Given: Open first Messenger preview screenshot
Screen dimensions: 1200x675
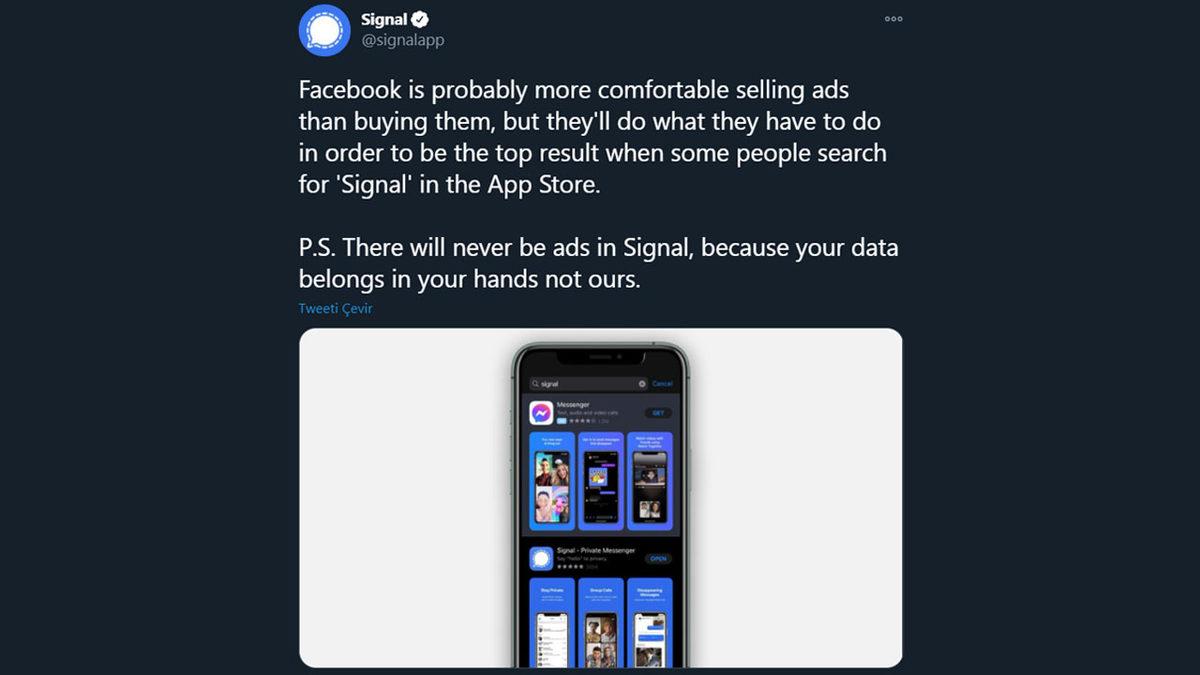Looking at the screenshot, I should point(551,481).
